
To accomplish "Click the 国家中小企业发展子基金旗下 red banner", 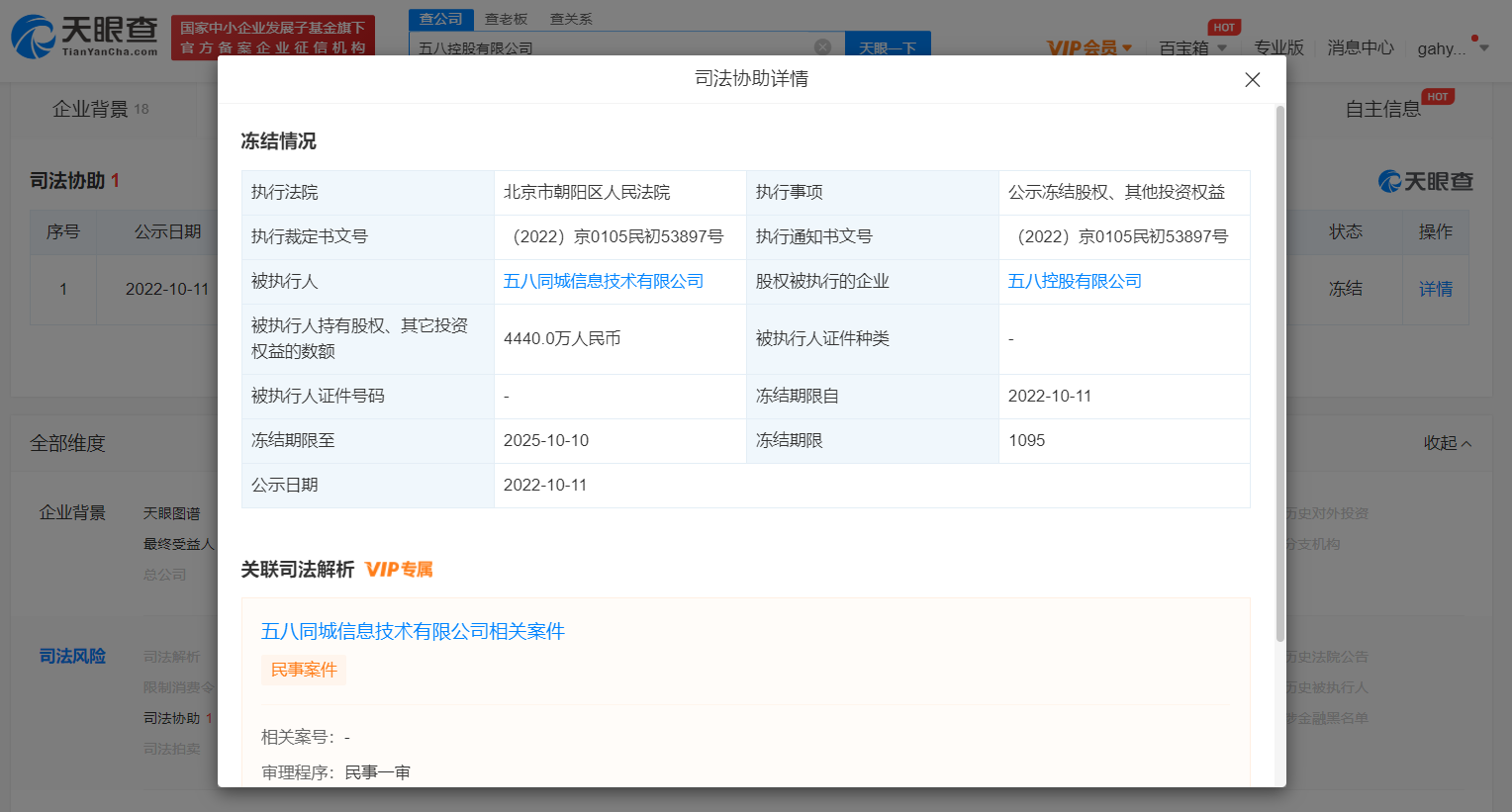I will (273, 38).
